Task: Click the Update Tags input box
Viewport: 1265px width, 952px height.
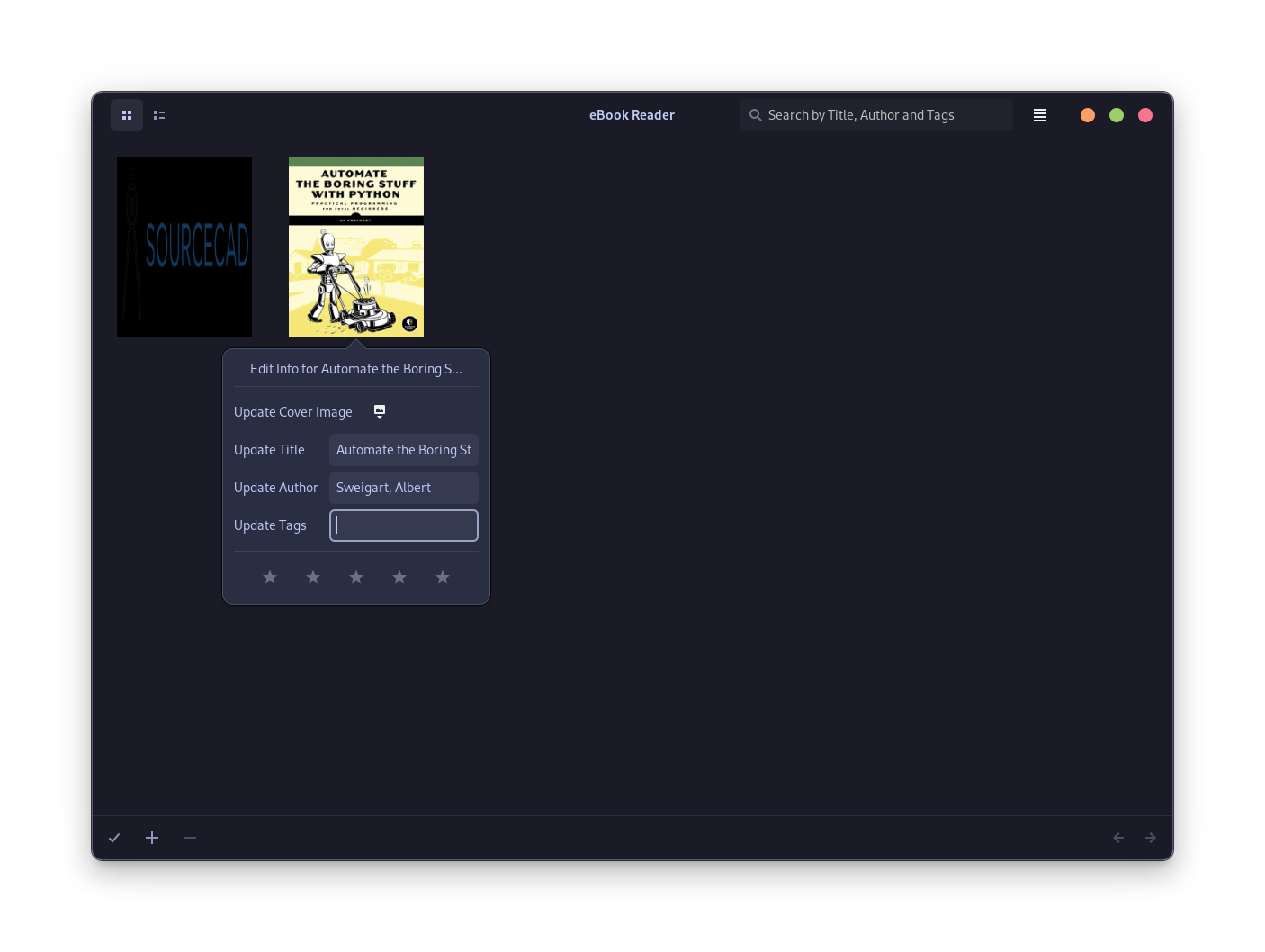Action: tap(403, 525)
